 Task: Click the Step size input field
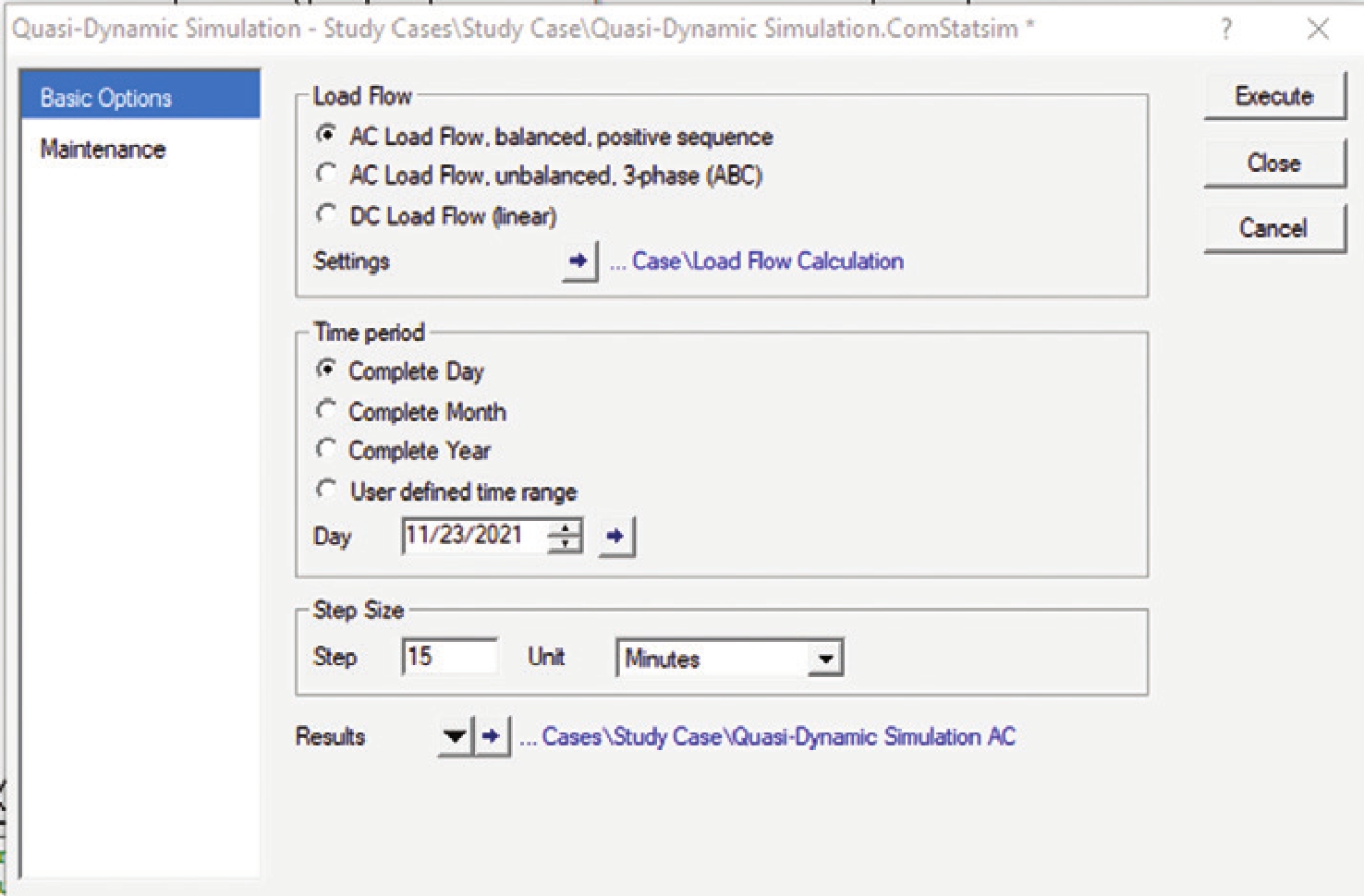pos(449,657)
